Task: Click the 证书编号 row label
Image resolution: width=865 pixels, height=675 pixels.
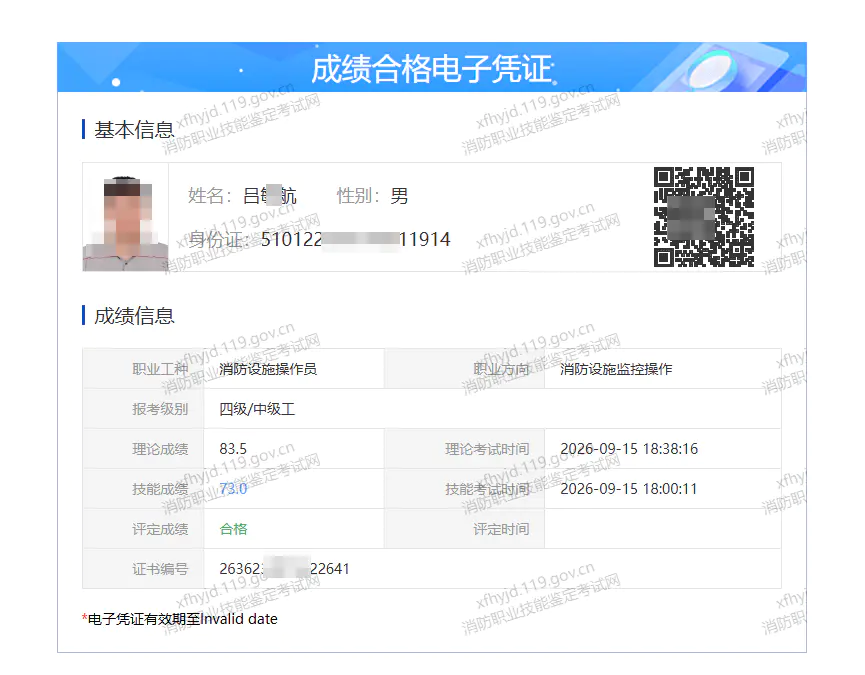Action: (x=160, y=569)
